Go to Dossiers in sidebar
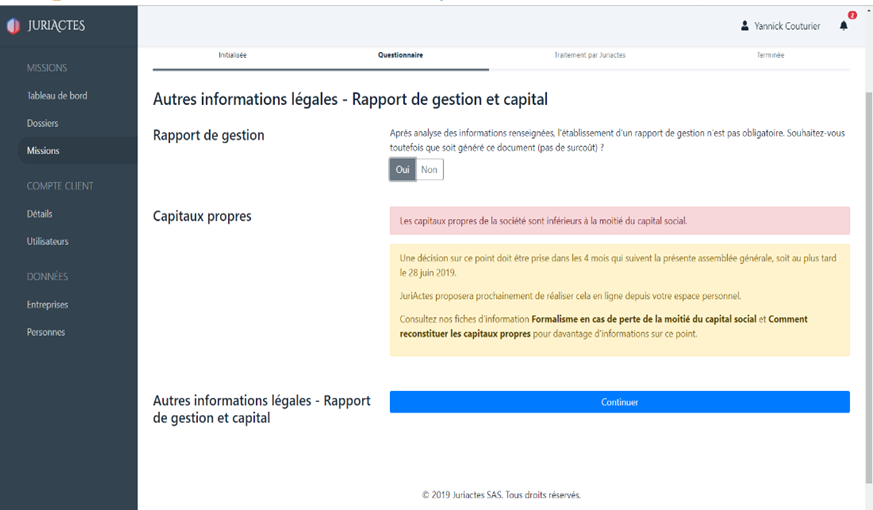873x510 pixels. pos(43,124)
